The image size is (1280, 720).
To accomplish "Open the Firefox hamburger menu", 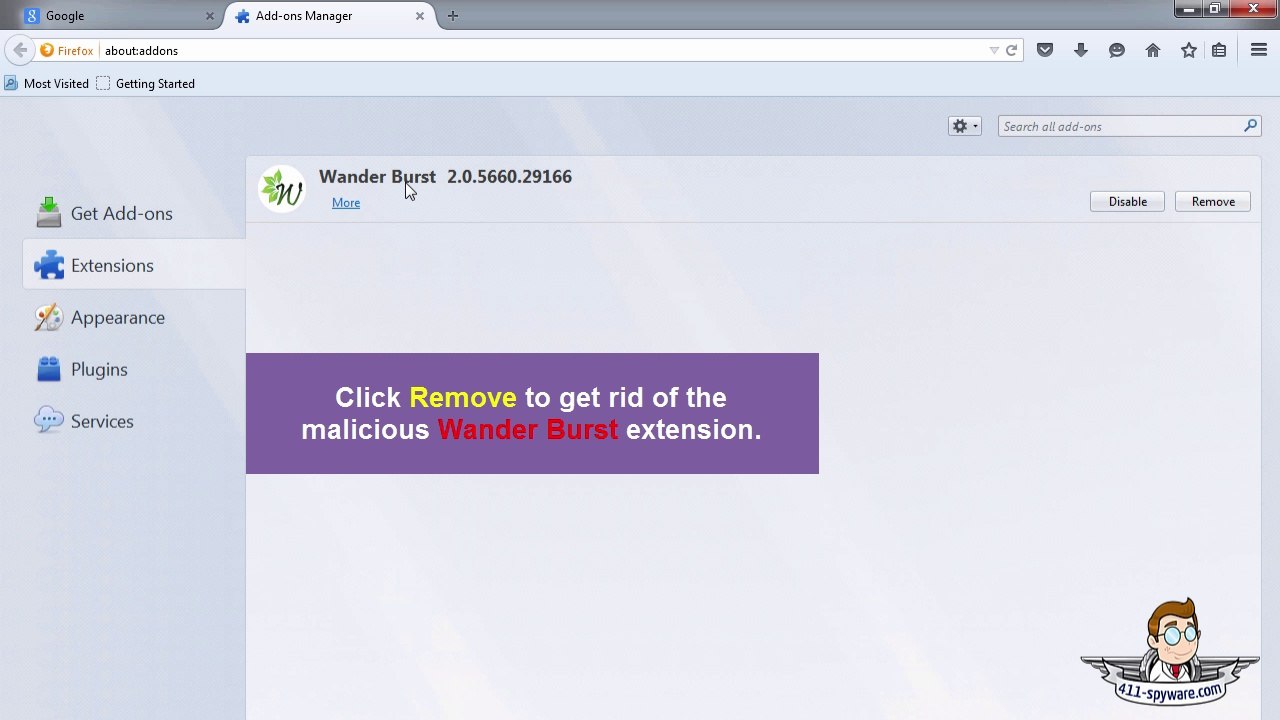I will (1259, 50).
